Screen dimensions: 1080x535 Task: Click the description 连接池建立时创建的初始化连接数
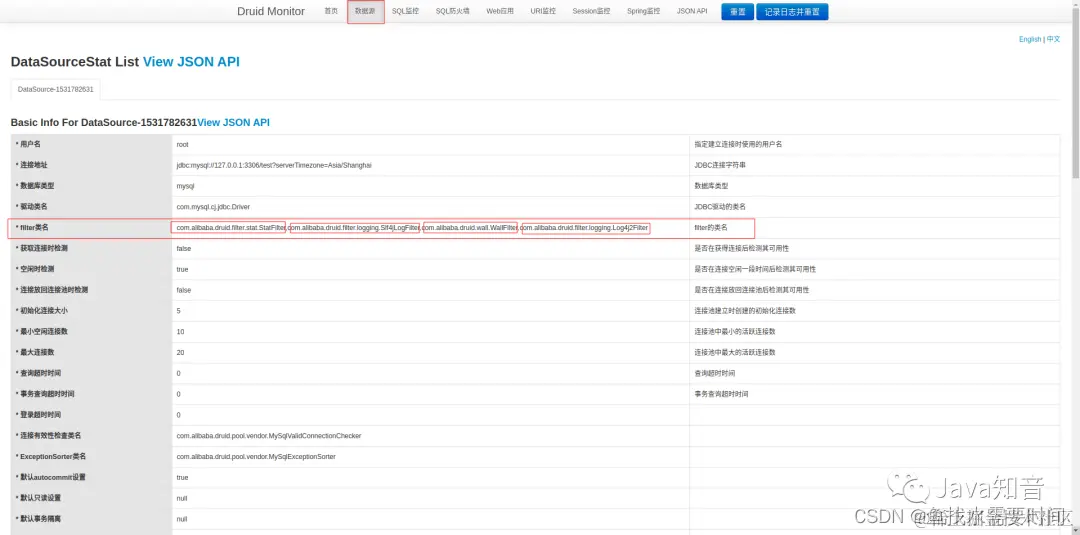point(745,311)
